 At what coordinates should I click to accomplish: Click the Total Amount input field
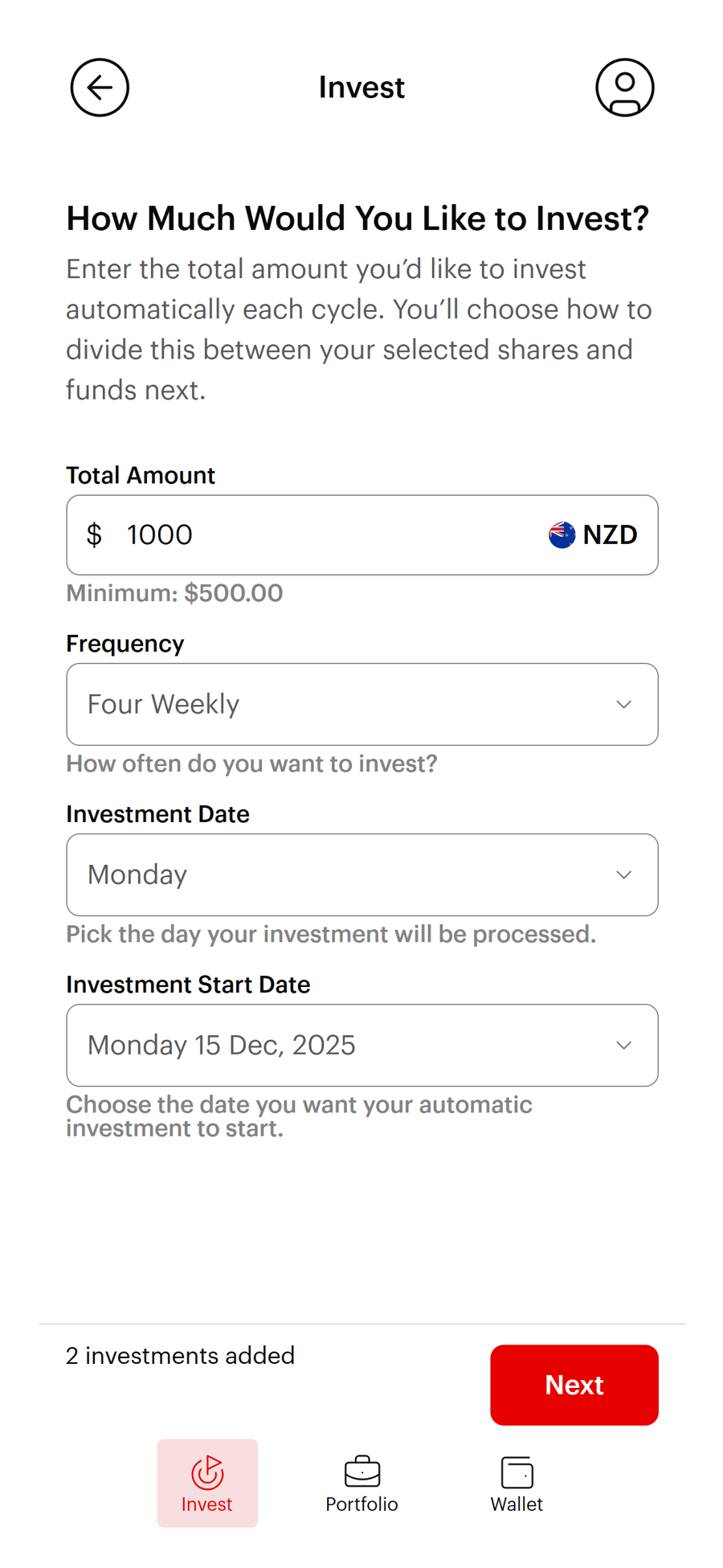pos(321,534)
